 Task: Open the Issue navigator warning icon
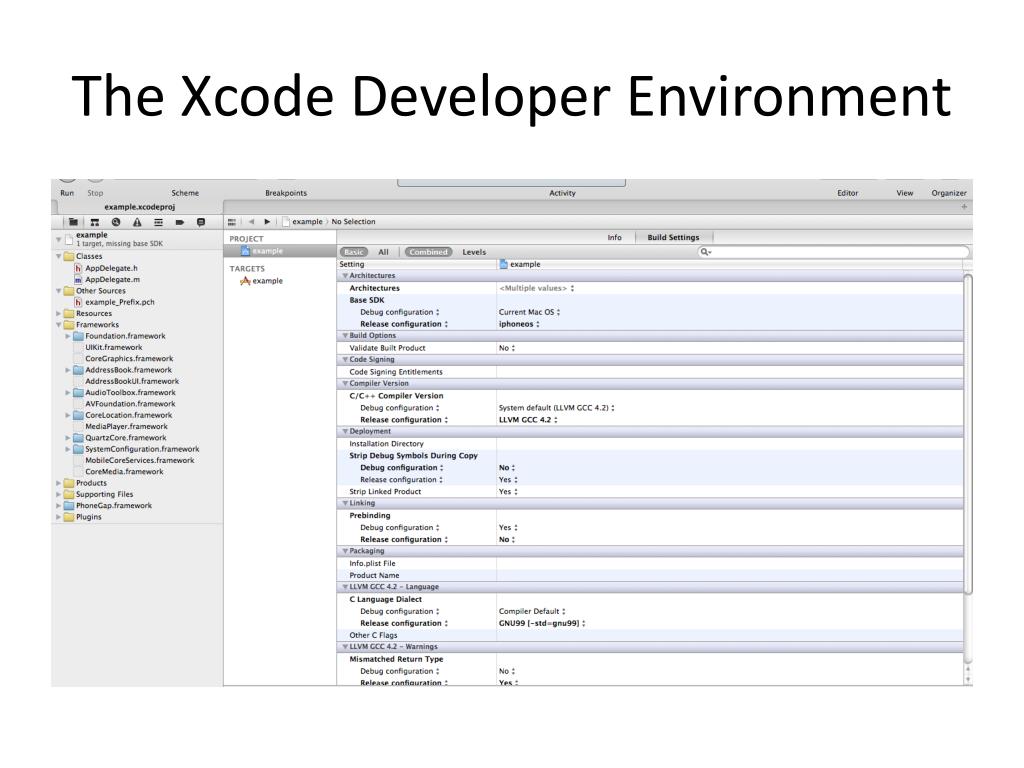tap(137, 222)
